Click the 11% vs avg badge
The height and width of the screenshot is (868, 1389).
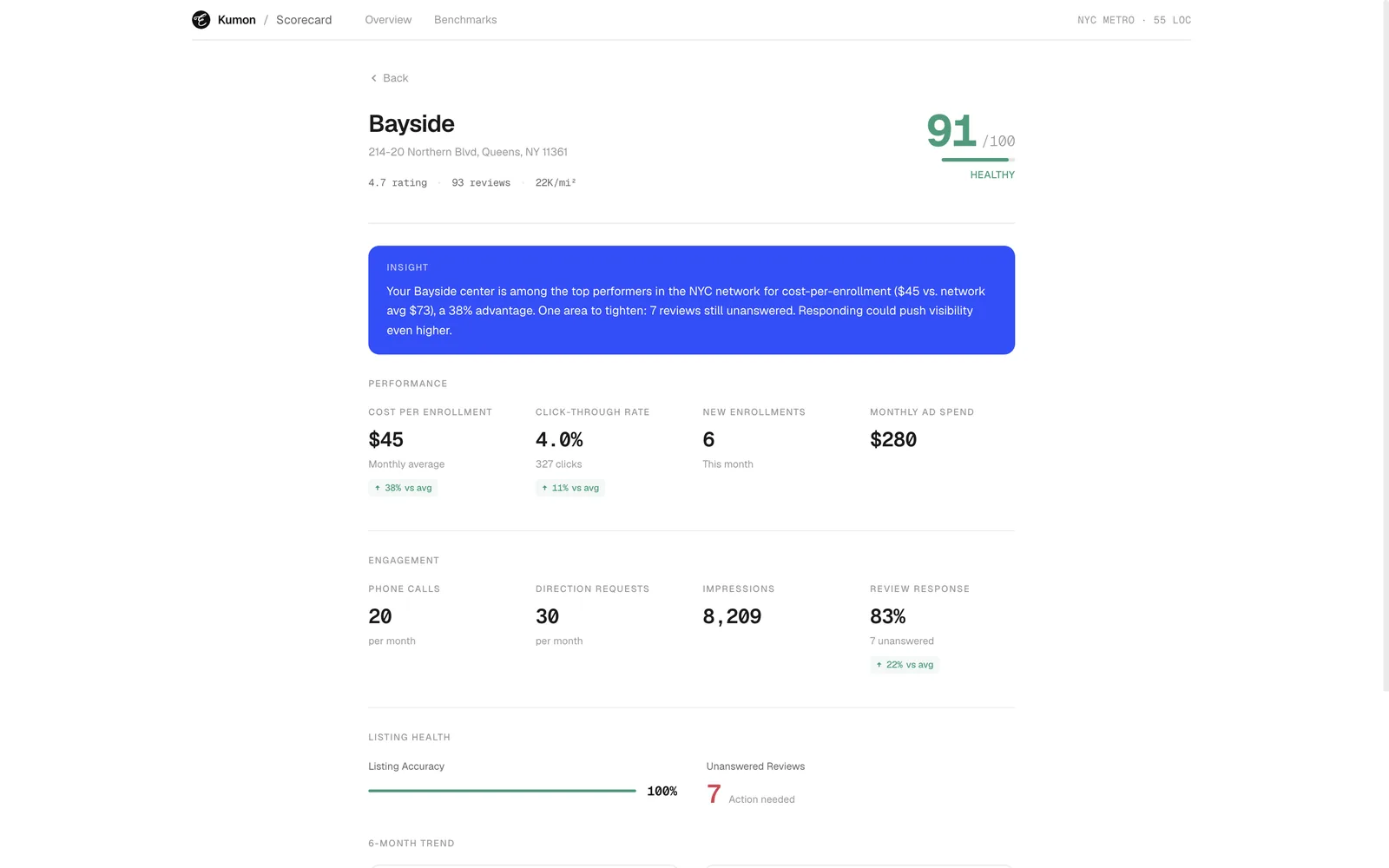[570, 488]
